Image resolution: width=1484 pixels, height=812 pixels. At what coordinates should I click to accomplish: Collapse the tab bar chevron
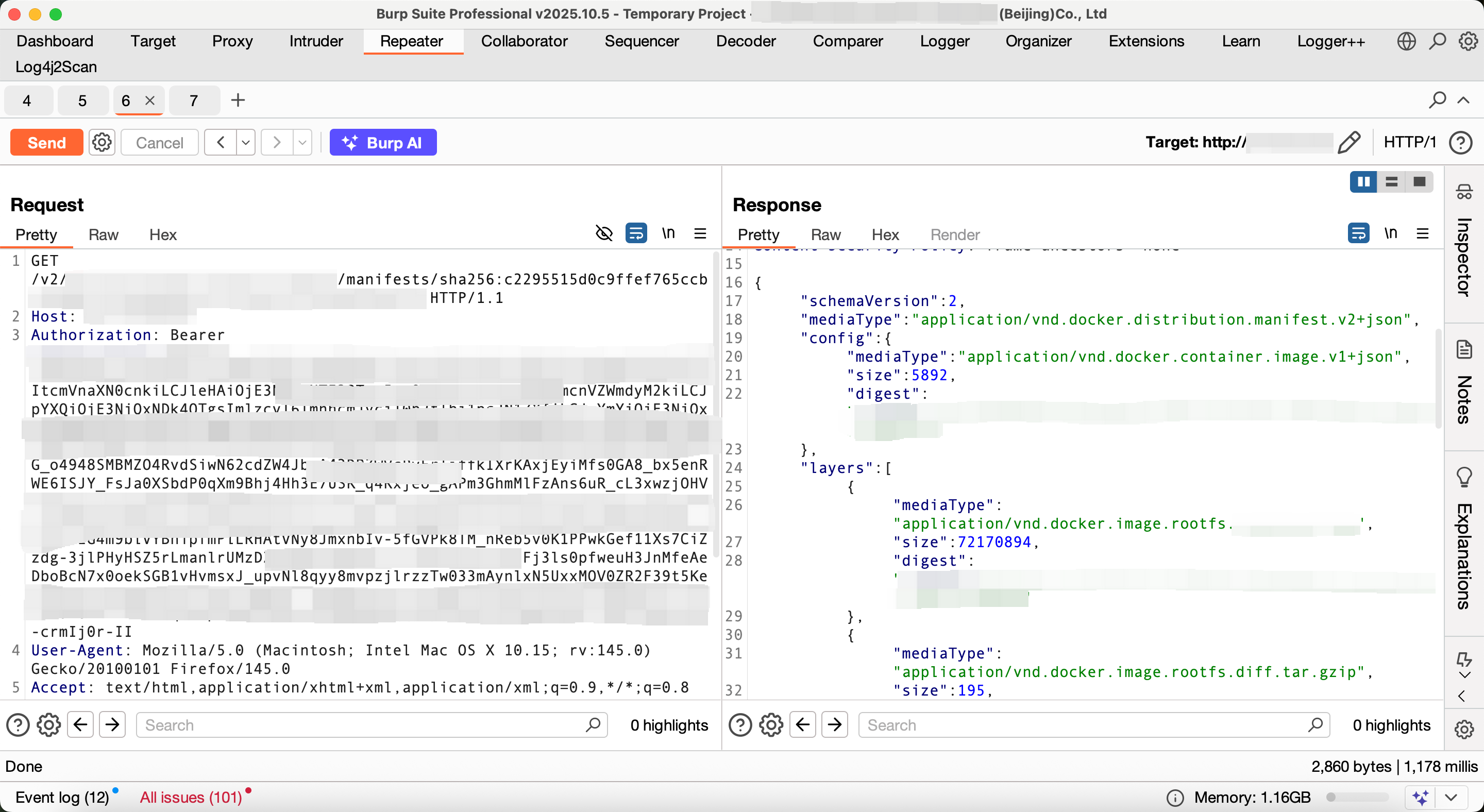pos(1463,100)
